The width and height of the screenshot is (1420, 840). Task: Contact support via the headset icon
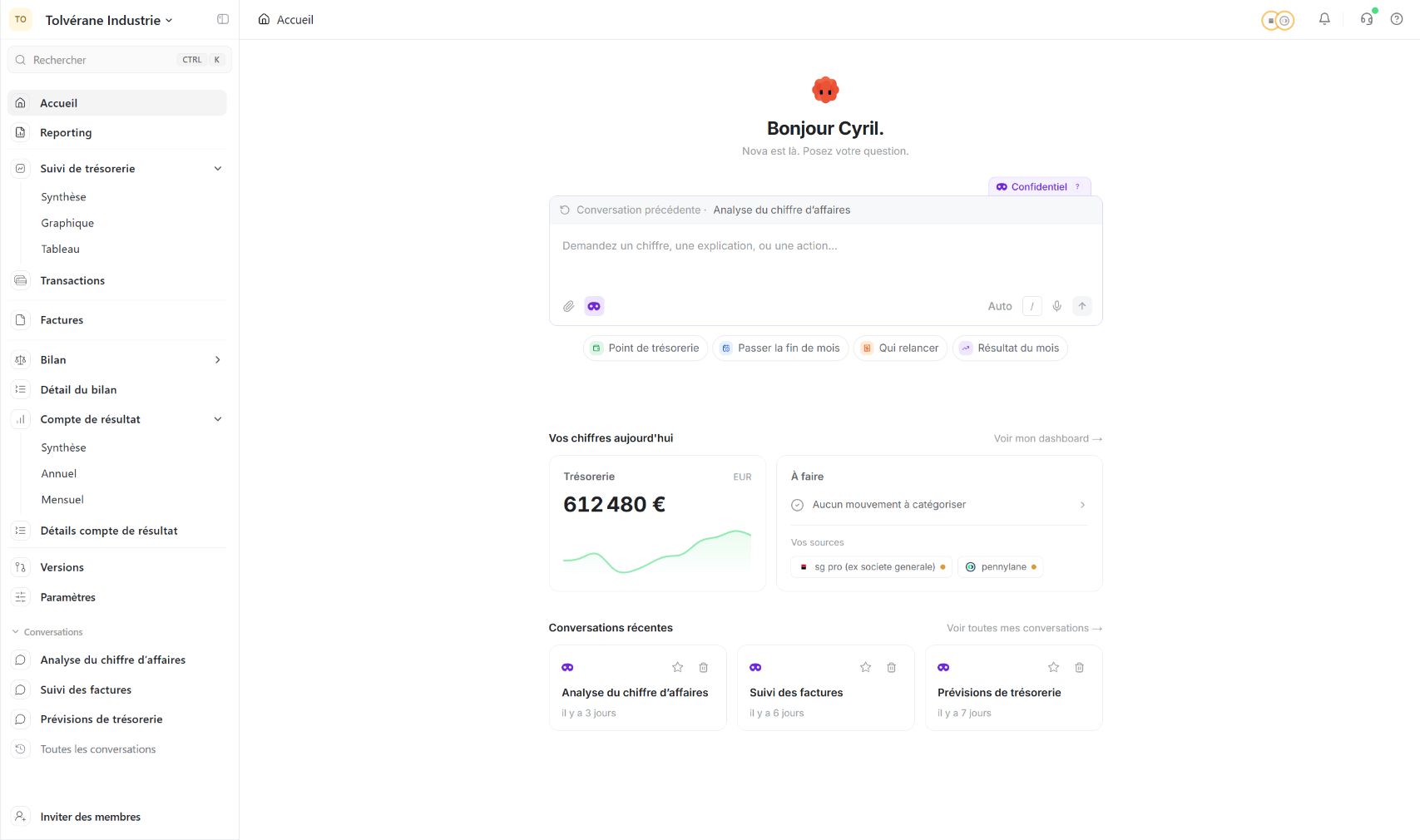click(1367, 19)
